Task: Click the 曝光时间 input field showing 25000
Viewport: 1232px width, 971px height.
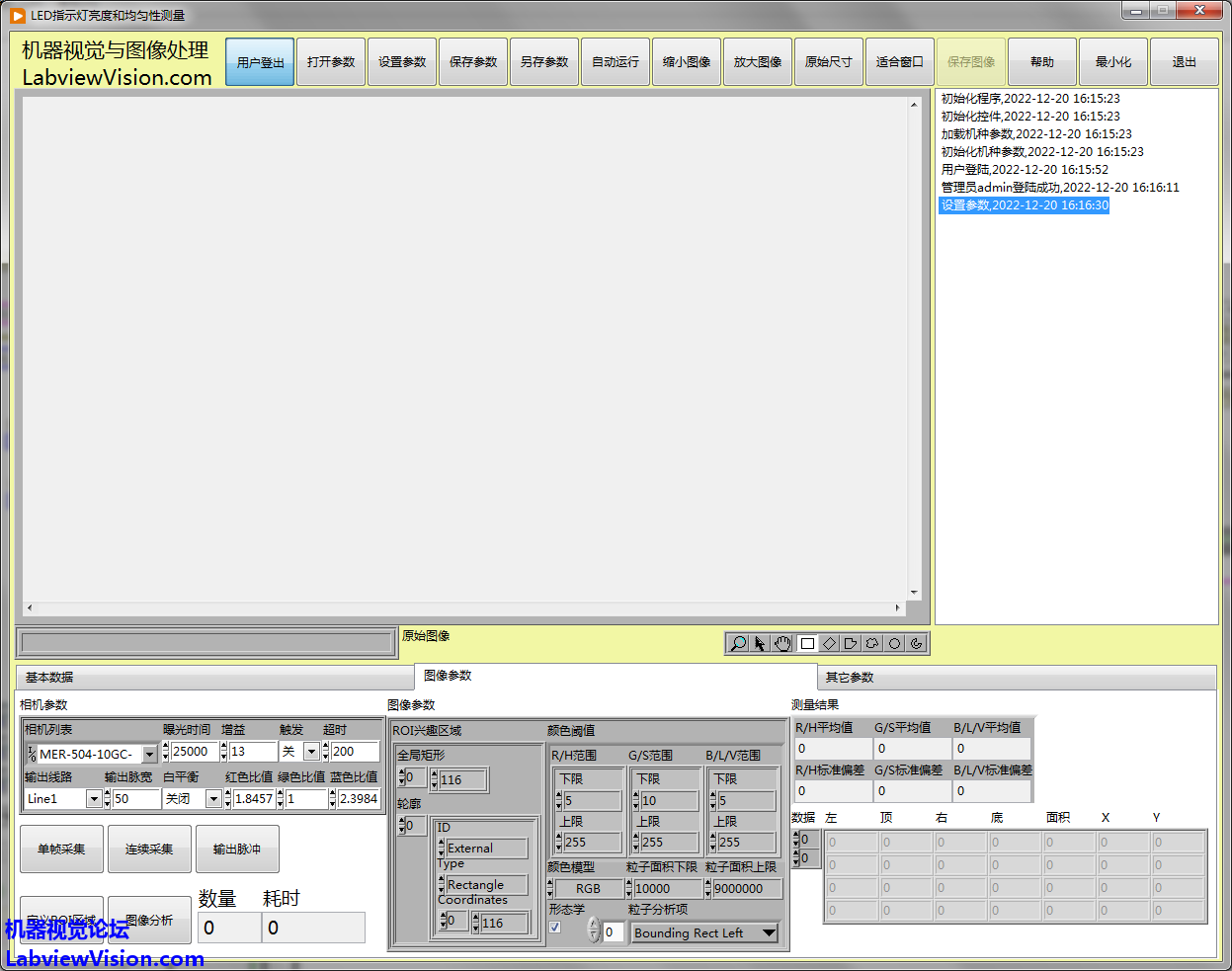Action: (x=194, y=752)
